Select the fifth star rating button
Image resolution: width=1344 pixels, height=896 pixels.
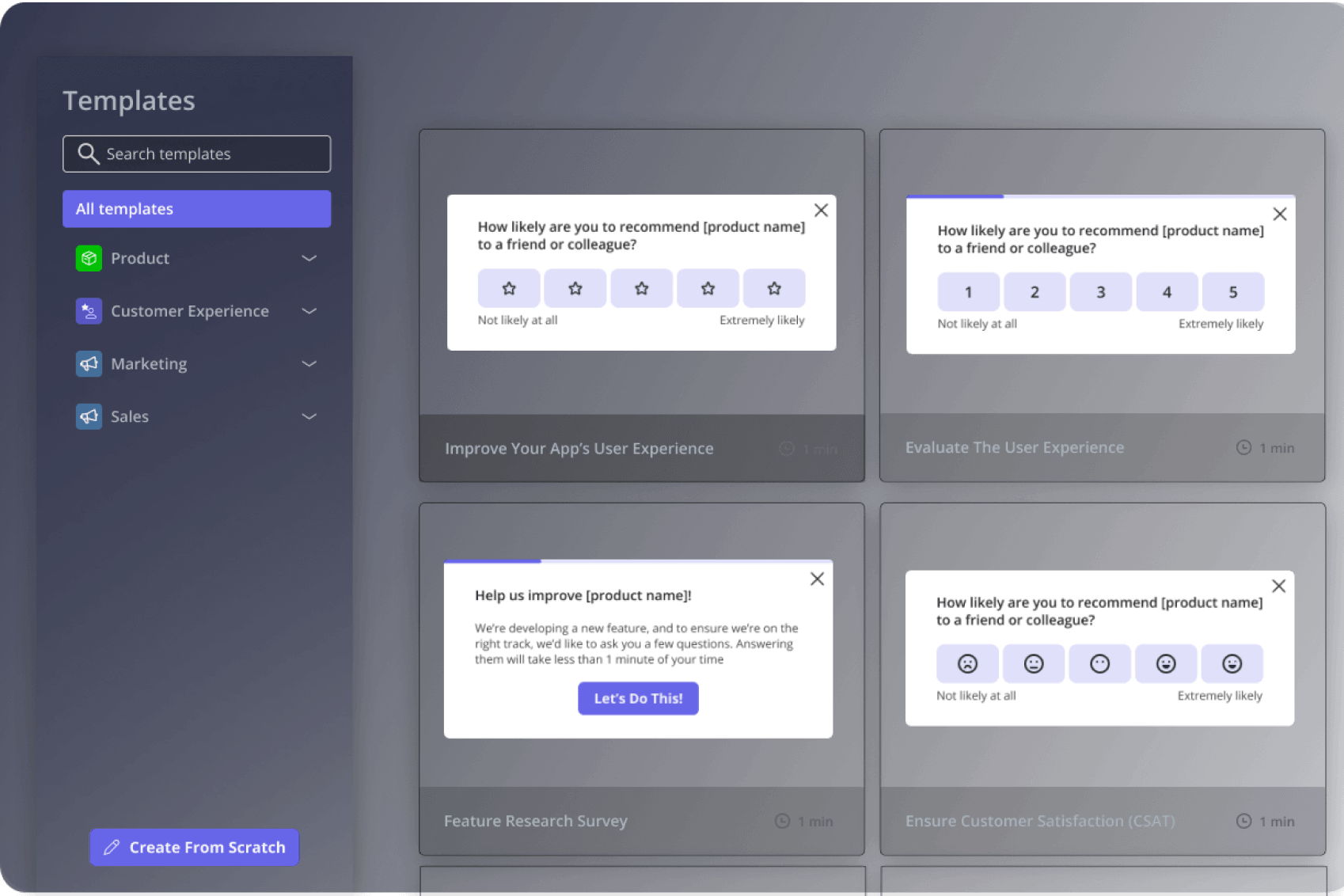click(774, 289)
